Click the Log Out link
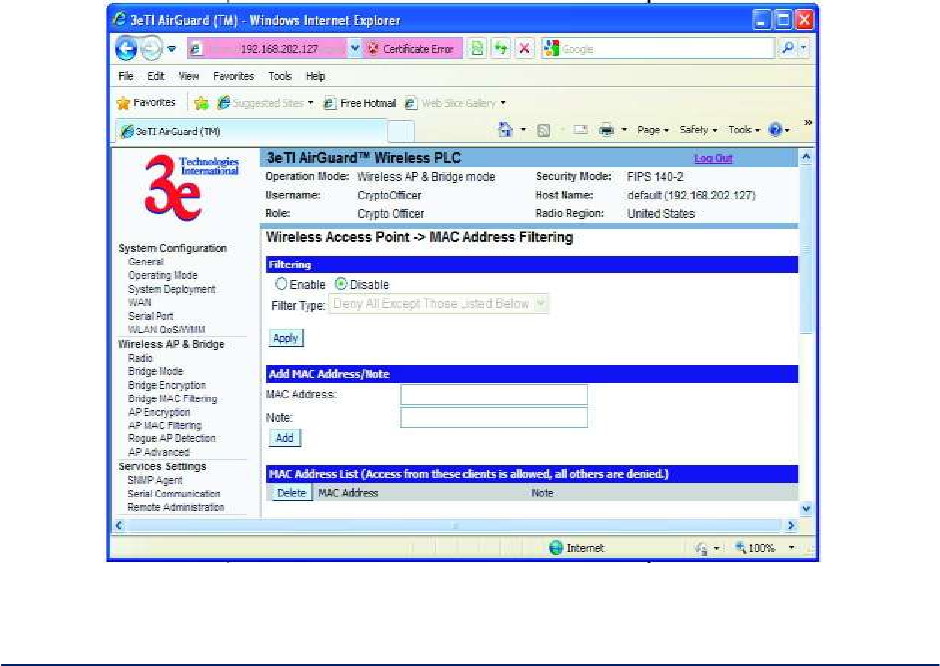Viewport: 940px width, 666px height. point(713,158)
